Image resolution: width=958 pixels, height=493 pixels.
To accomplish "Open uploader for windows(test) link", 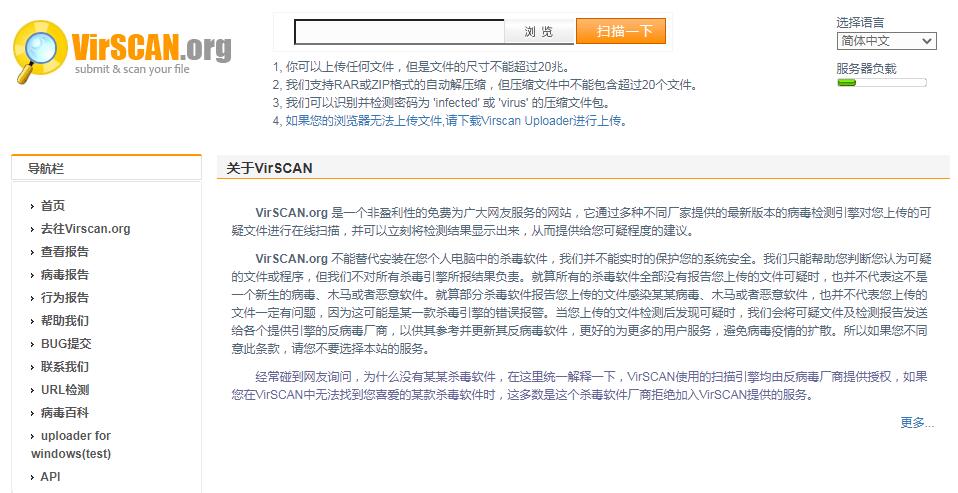I will coord(71,445).
